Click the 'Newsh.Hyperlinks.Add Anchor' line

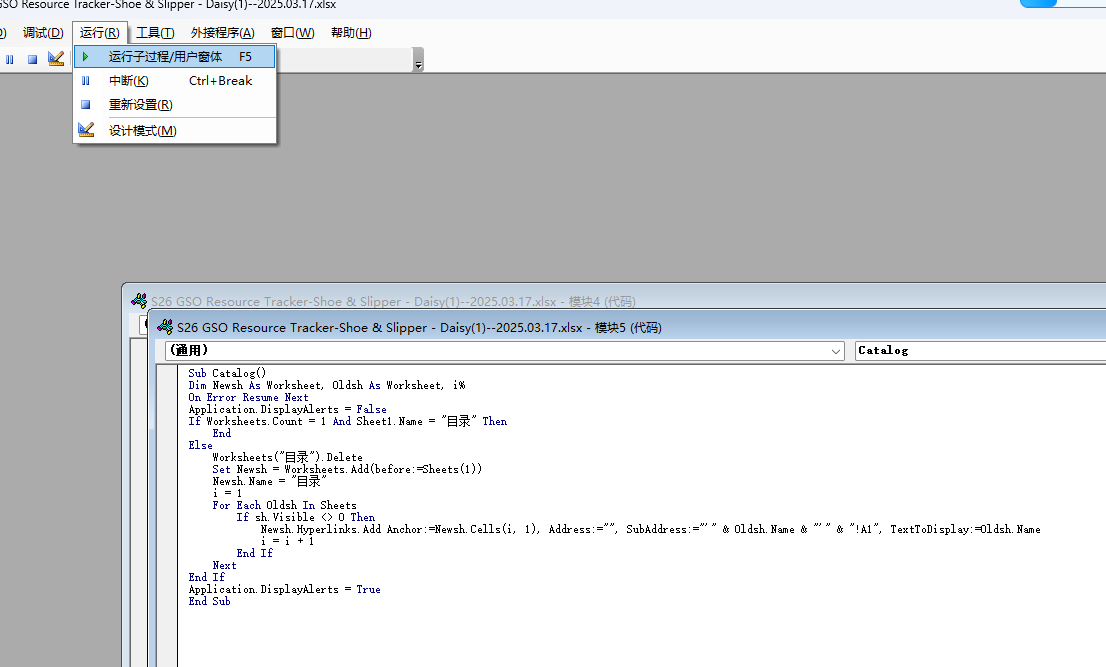pos(650,529)
